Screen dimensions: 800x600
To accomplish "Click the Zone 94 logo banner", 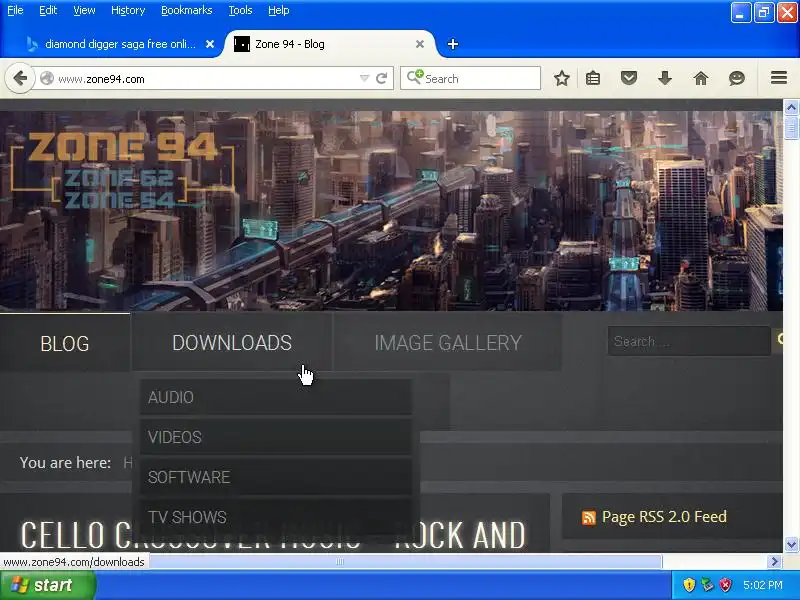I will (121, 169).
